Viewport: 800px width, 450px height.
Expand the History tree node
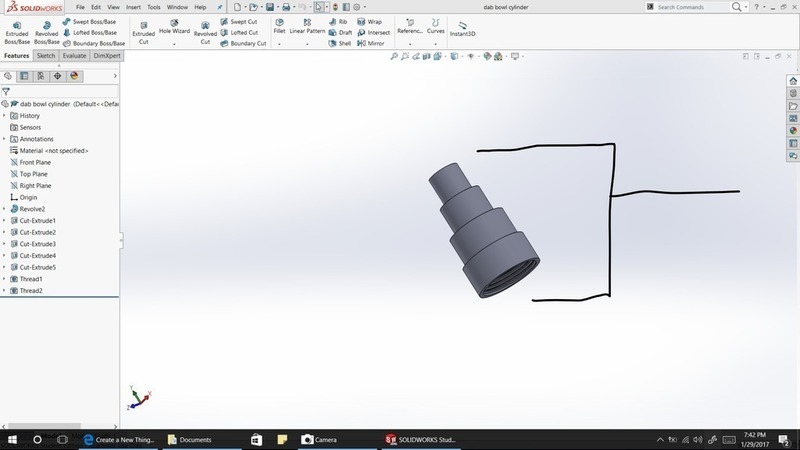[x=5, y=116]
